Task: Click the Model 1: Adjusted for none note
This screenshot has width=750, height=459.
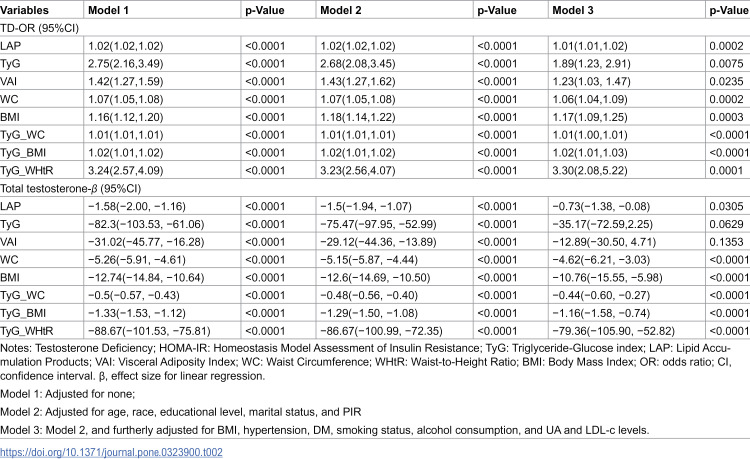Action: pyautogui.click(x=67, y=394)
